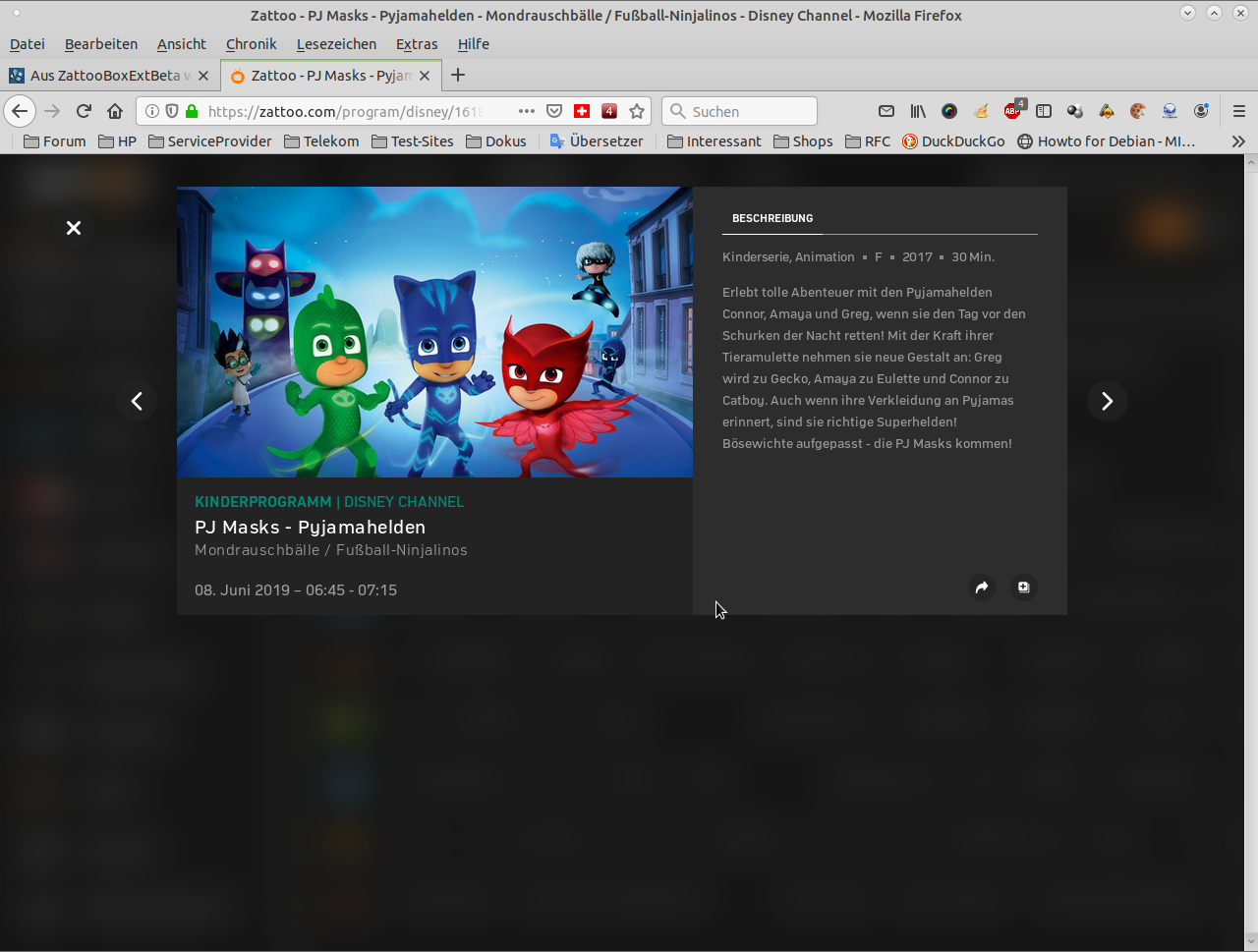Image resolution: width=1258 pixels, height=952 pixels.
Task: Open the Hilfe menu
Action: [473, 44]
